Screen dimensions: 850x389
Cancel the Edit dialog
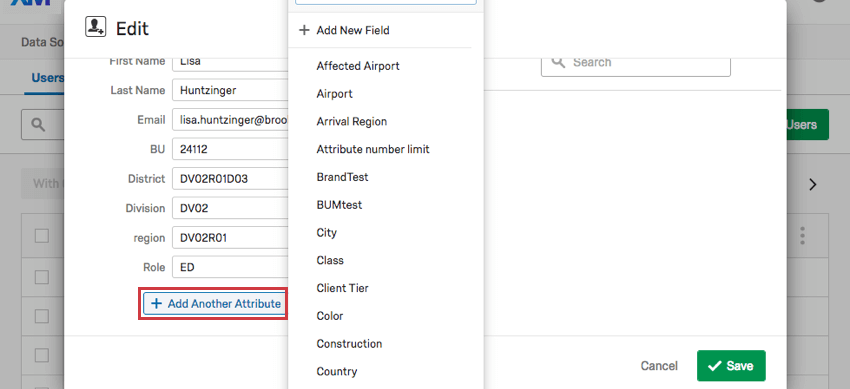tap(659, 366)
